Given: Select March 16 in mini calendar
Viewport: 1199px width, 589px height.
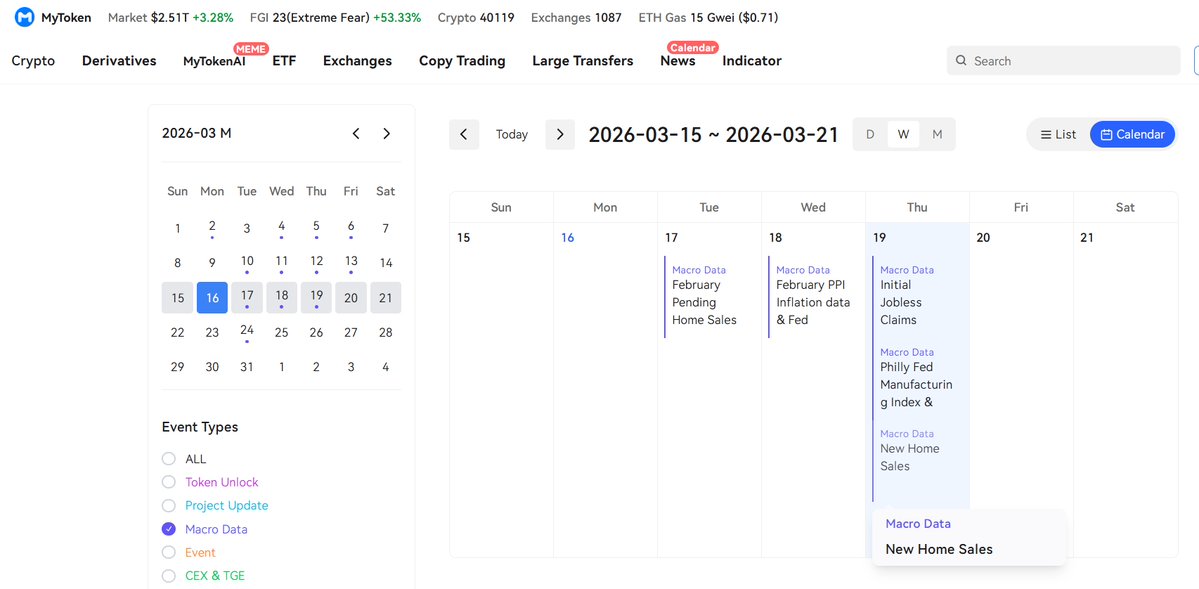Looking at the screenshot, I should click(x=212, y=298).
